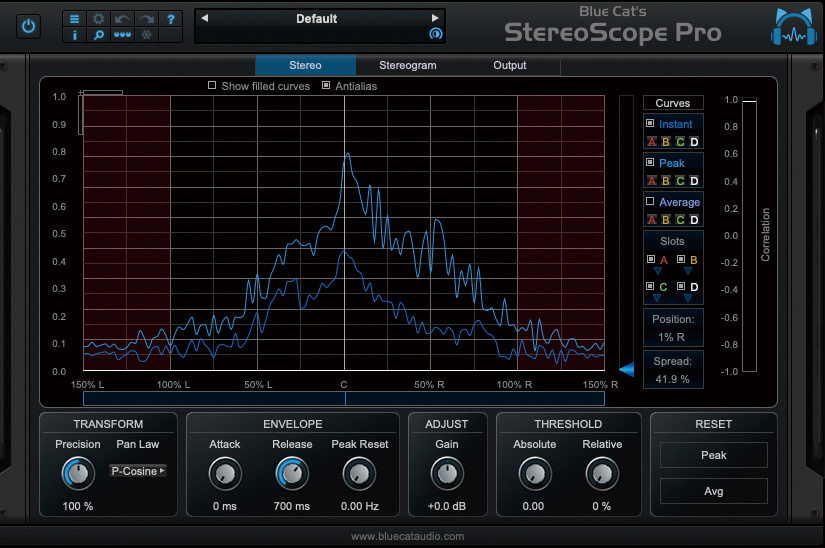Click the preset skin circle icon
The image size is (825, 548).
pos(436,34)
